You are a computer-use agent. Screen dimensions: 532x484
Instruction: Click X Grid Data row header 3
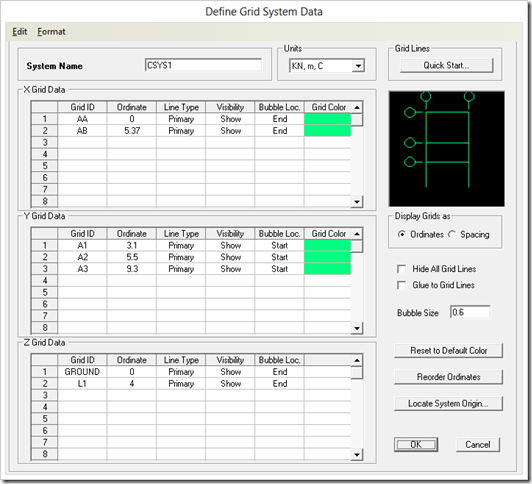click(x=44, y=142)
